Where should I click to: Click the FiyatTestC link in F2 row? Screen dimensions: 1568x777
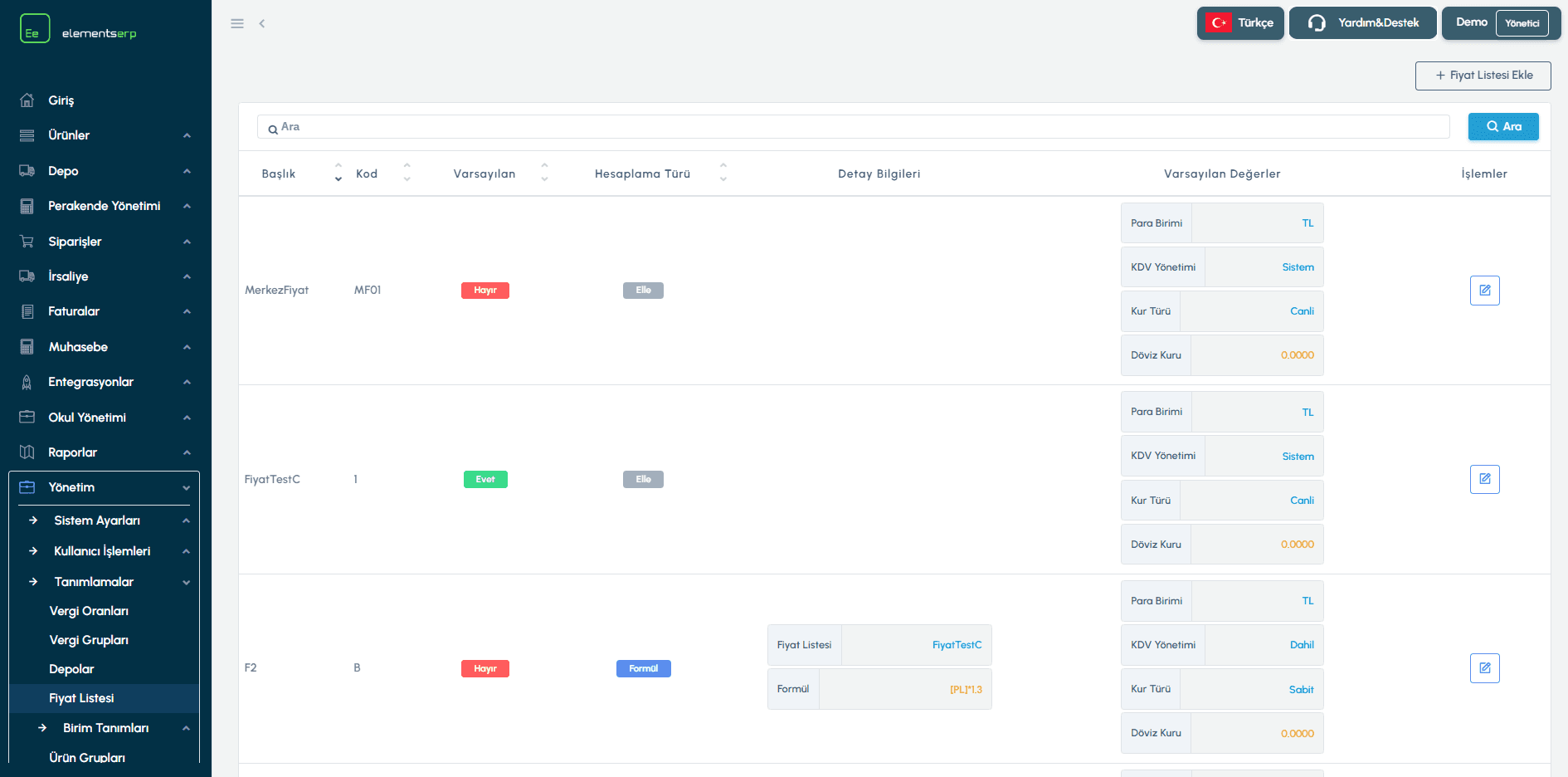(957, 645)
